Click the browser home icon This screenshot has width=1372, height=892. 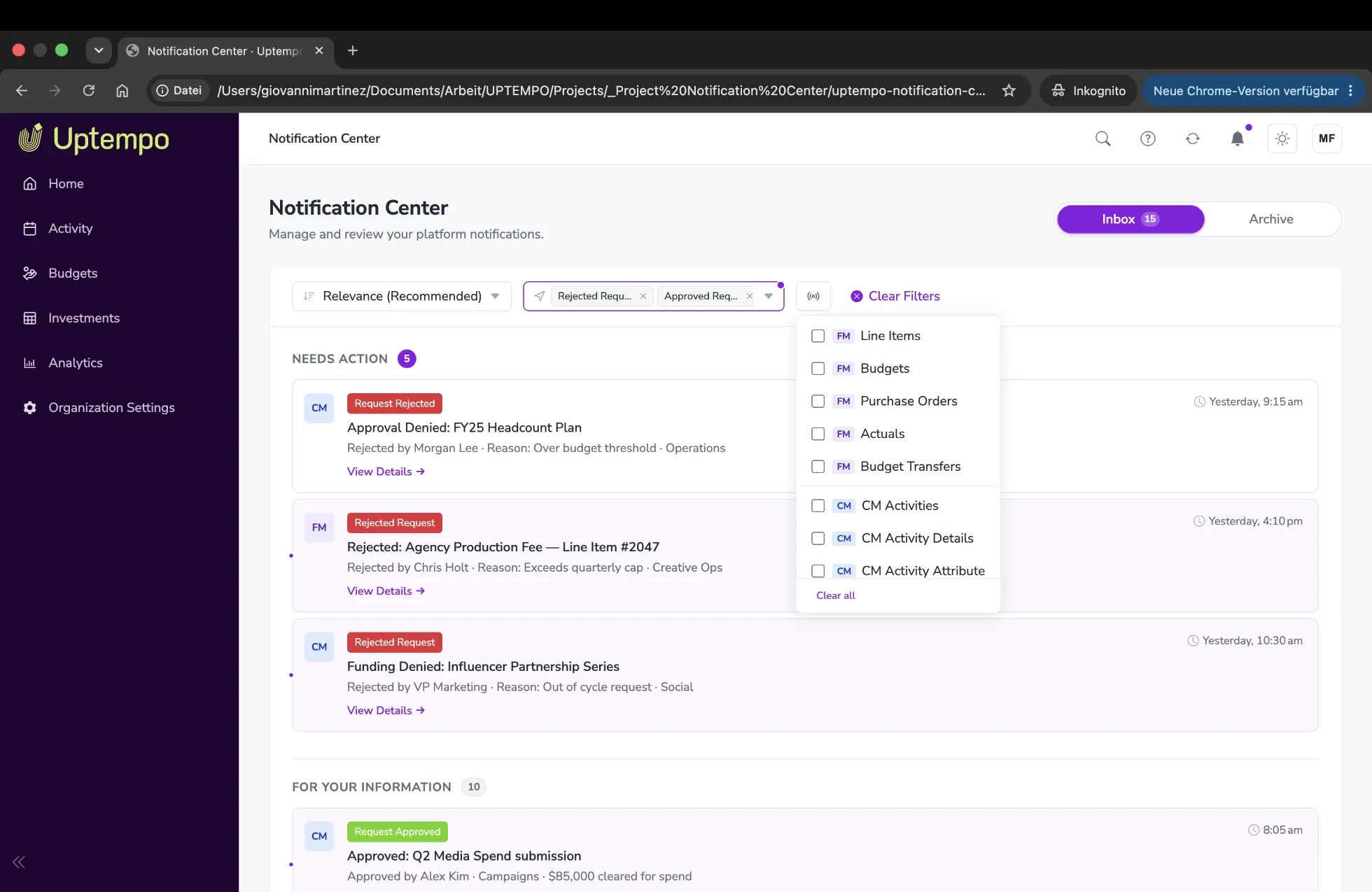(122, 90)
